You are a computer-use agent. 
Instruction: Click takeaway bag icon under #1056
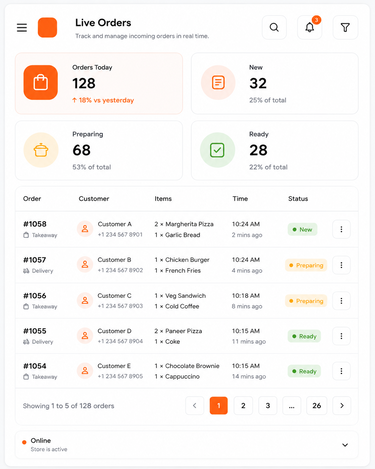point(26,307)
